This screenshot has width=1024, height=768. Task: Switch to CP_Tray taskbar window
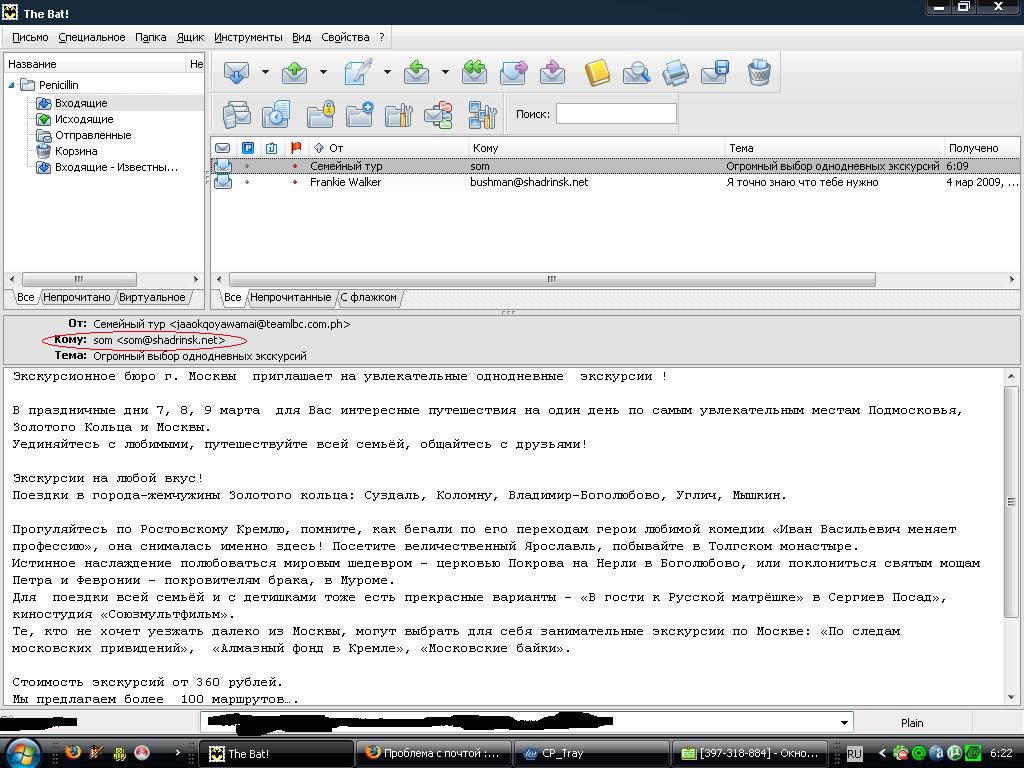(x=592, y=753)
